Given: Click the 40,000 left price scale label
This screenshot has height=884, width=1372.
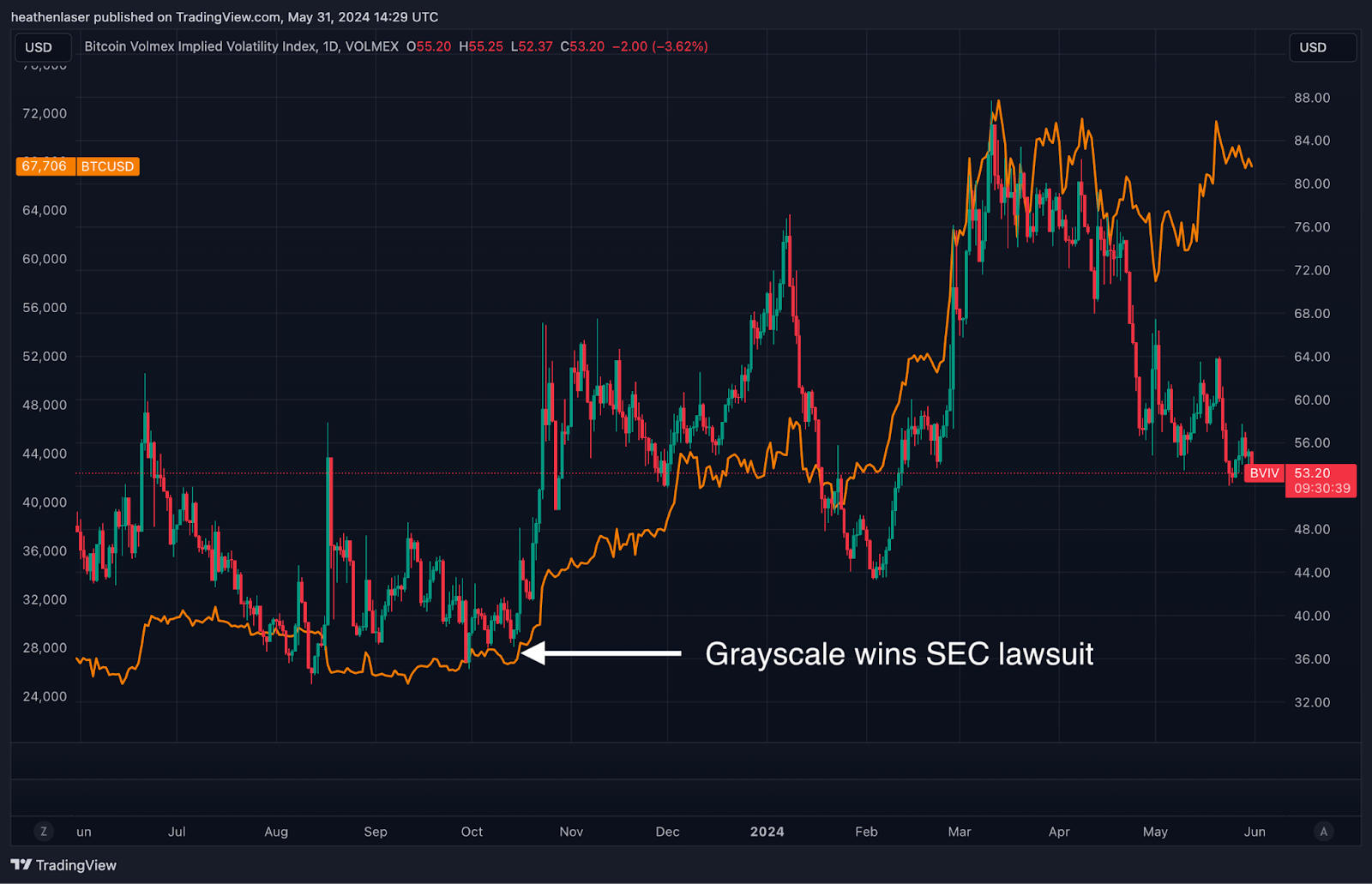Looking at the screenshot, I should (x=45, y=502).
